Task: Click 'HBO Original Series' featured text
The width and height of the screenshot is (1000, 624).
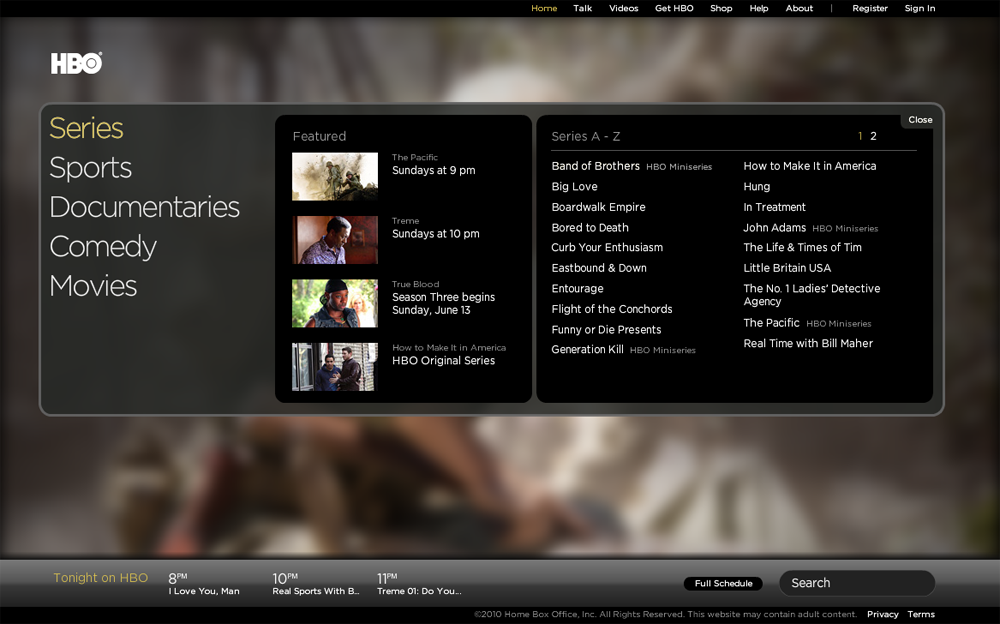Action: click(443, 360)
